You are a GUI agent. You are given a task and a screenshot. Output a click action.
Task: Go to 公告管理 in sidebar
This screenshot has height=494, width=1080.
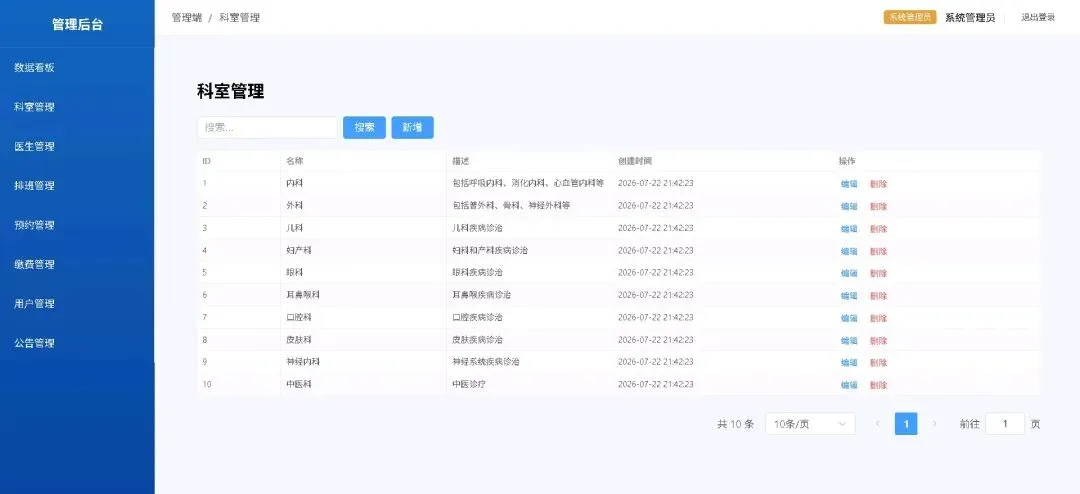(x=34, y=342)
